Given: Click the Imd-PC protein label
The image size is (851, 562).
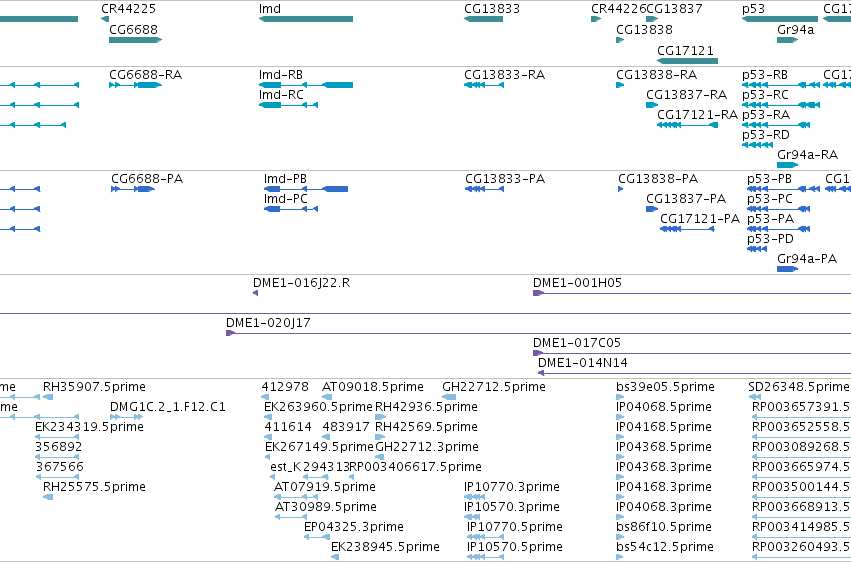Looking at the screenshot, I should (x=285, y=199).
